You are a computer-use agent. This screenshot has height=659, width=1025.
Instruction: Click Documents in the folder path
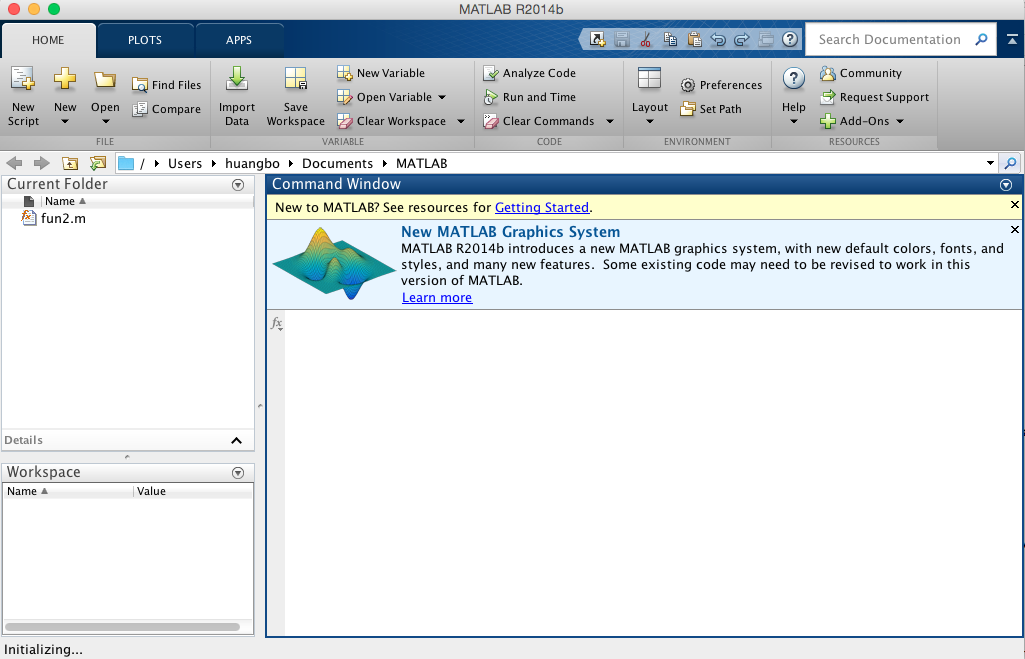pyautogui.click(x=337, y=163)
